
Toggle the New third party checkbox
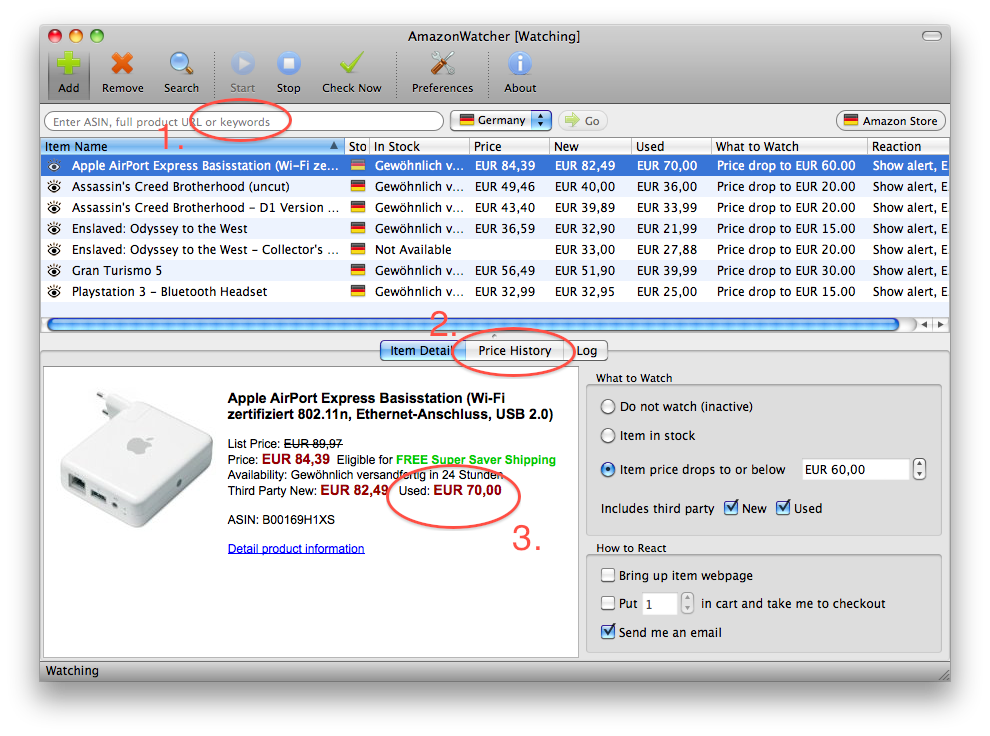click(731, 507)
